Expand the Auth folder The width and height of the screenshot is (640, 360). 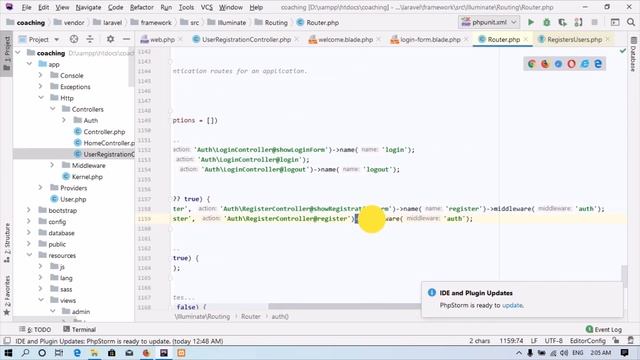[x=64, y=120]
